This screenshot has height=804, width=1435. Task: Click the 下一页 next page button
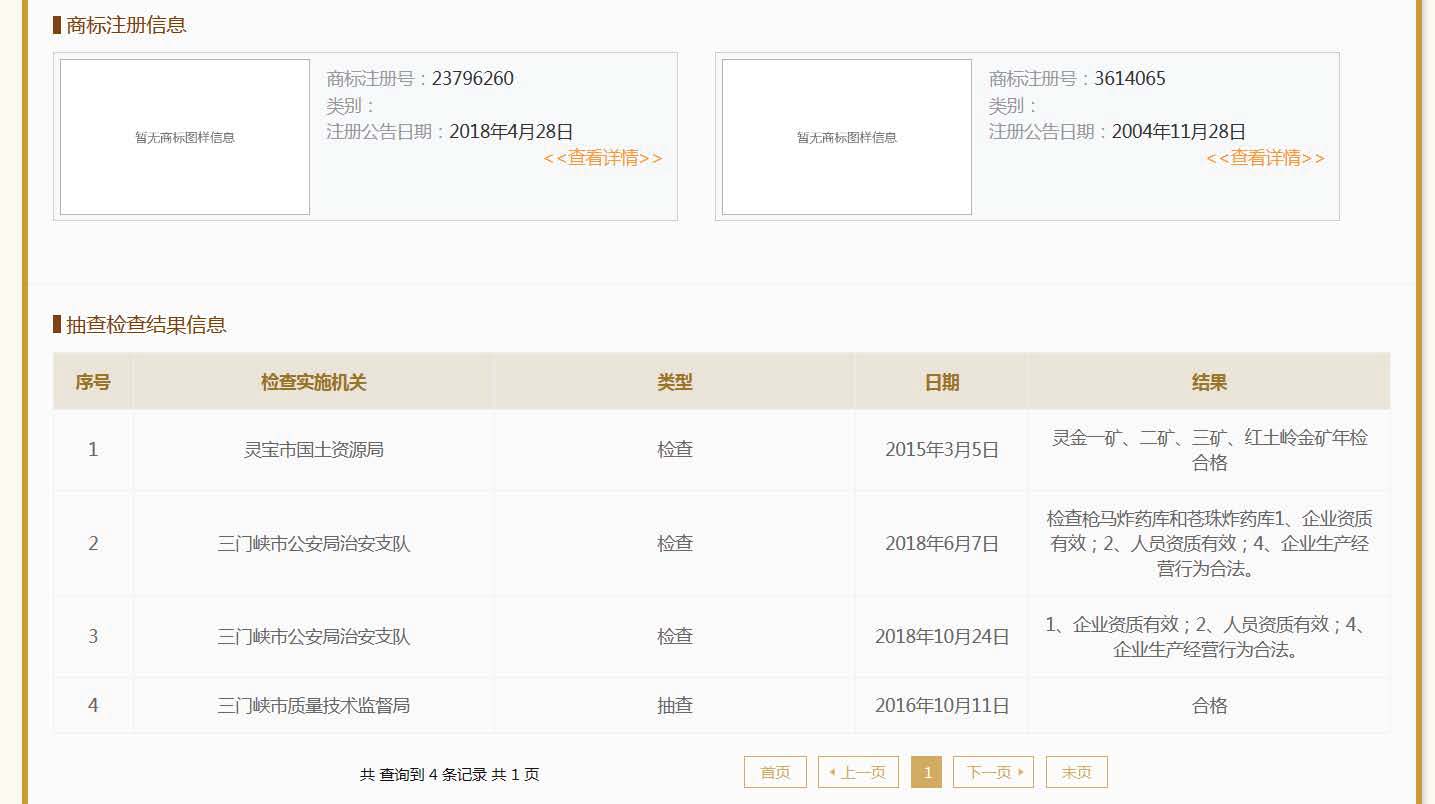coord(993,772)
